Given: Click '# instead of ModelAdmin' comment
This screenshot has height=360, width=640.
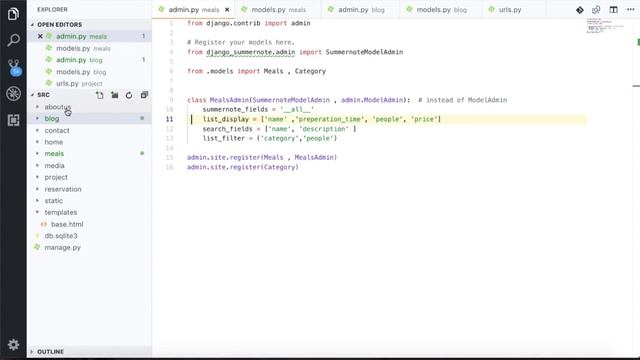Looking at the screenshot, I should point(462,100).
